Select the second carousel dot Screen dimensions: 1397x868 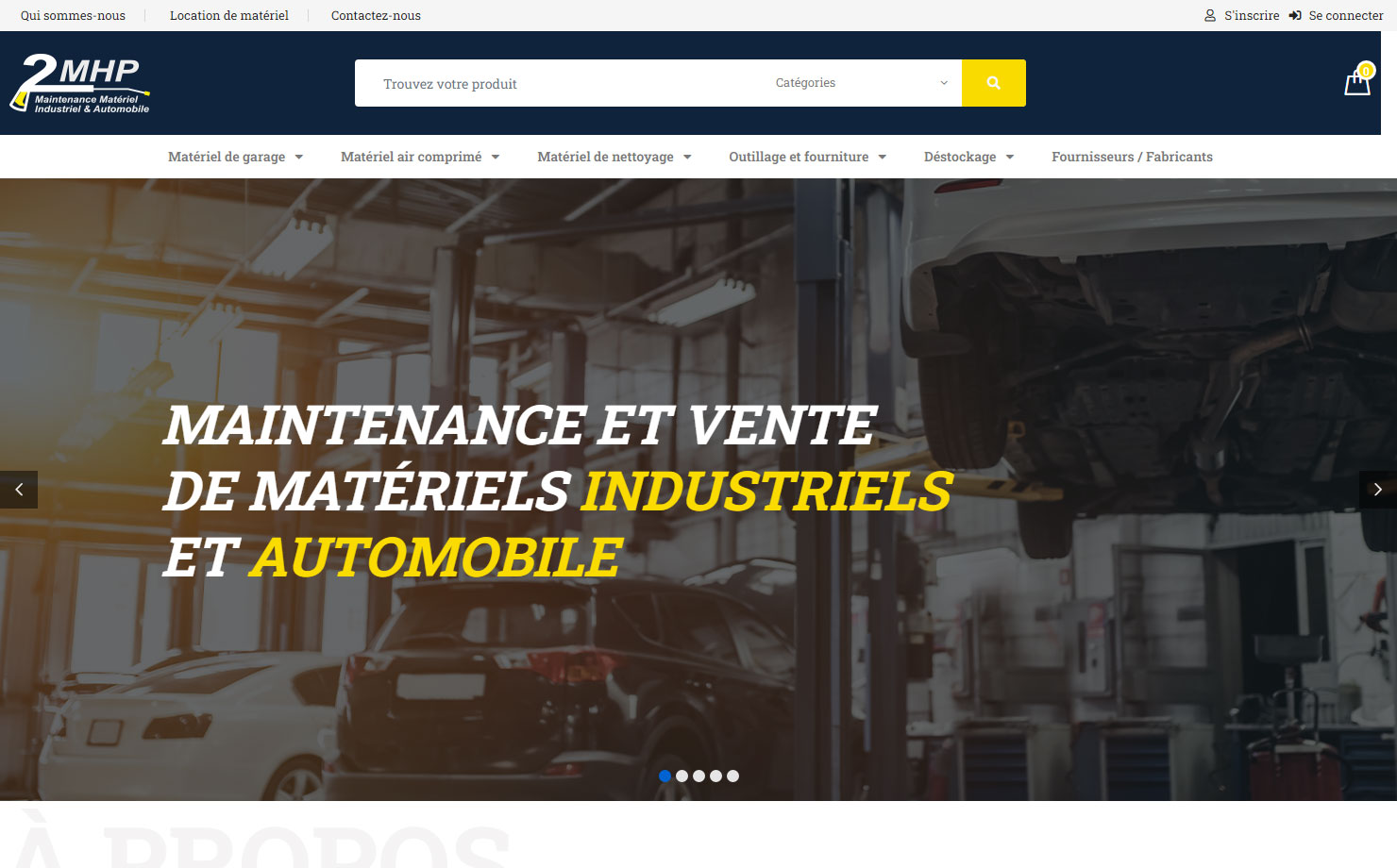tap(682, 776)
